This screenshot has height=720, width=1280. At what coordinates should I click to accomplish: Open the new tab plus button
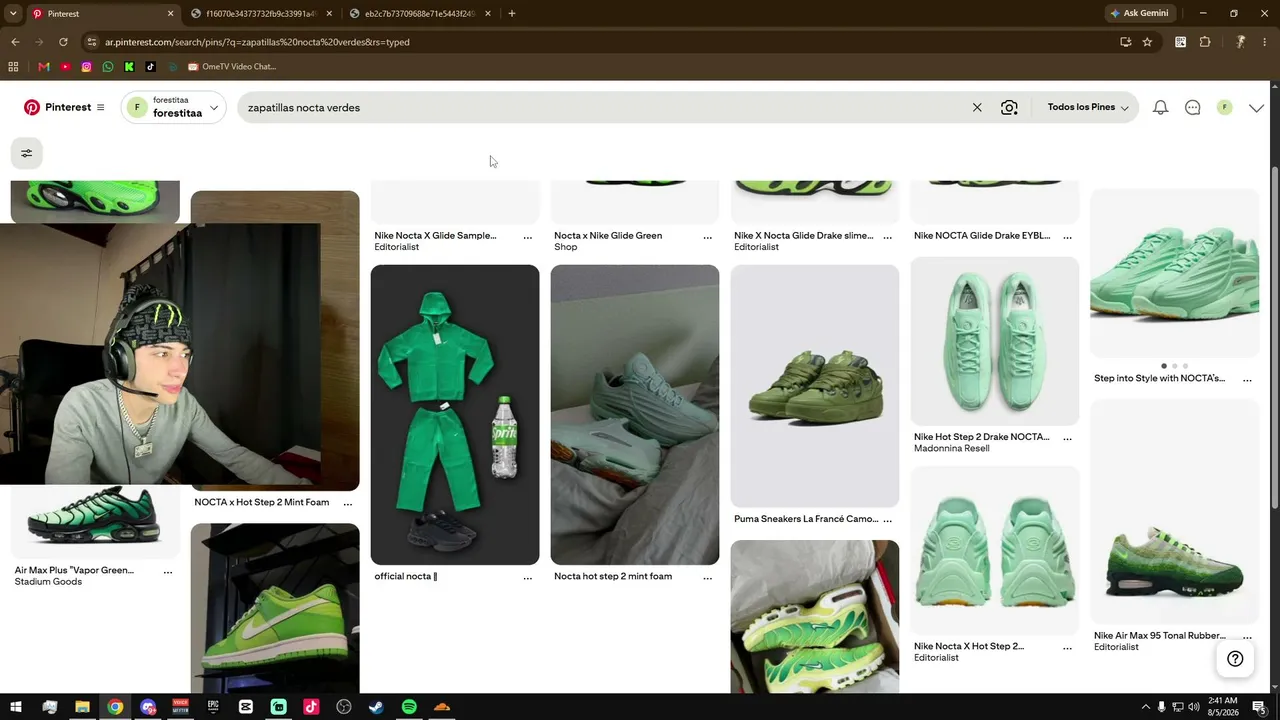pos(512,14)
